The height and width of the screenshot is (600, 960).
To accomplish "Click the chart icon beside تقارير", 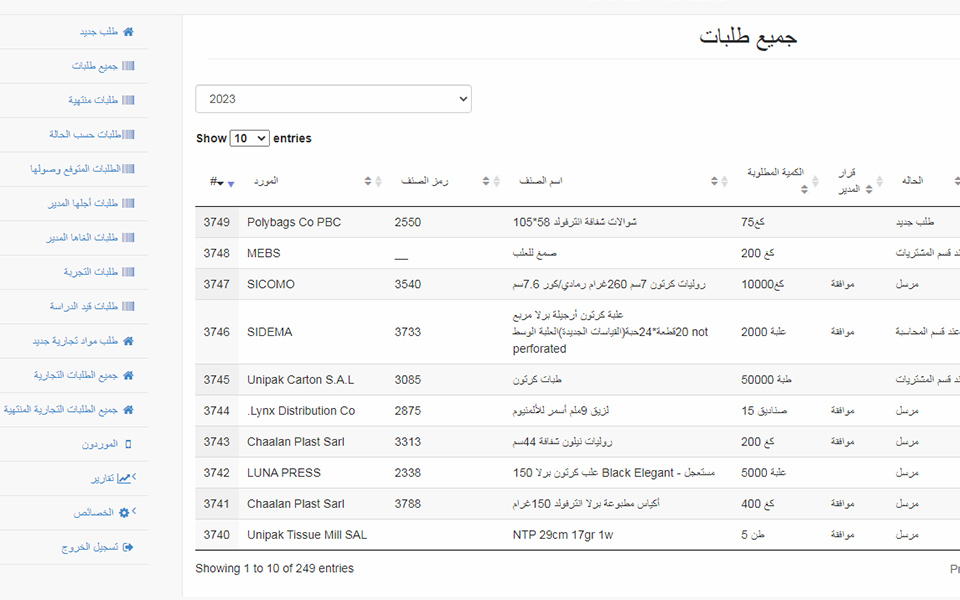I will [x=124, y=479].
